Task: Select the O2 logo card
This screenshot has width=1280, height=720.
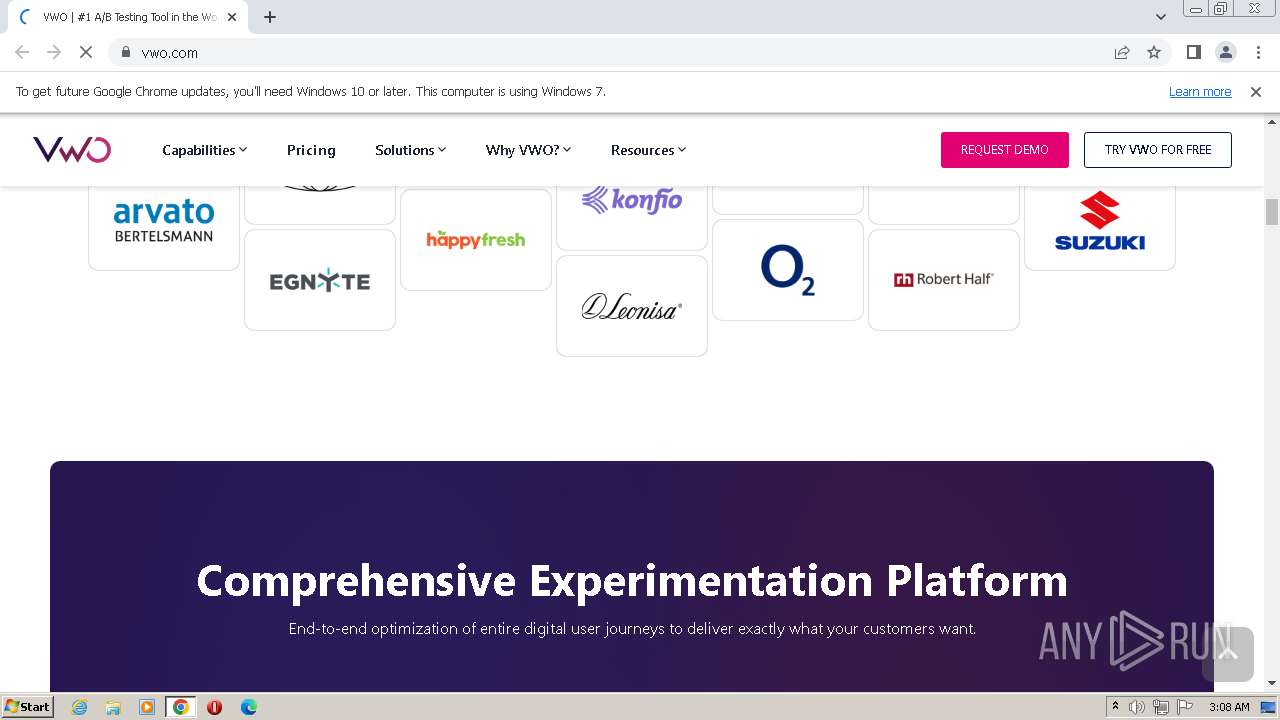Action: [x=788, y=270]
